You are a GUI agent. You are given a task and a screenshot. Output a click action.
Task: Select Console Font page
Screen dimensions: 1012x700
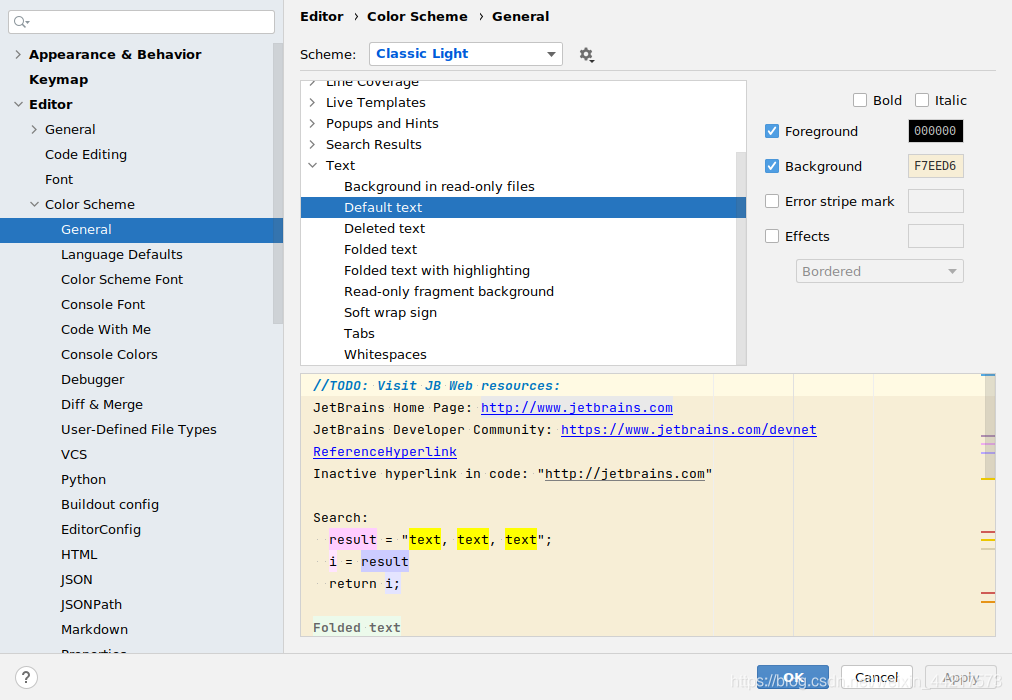(x=103, y=305)
